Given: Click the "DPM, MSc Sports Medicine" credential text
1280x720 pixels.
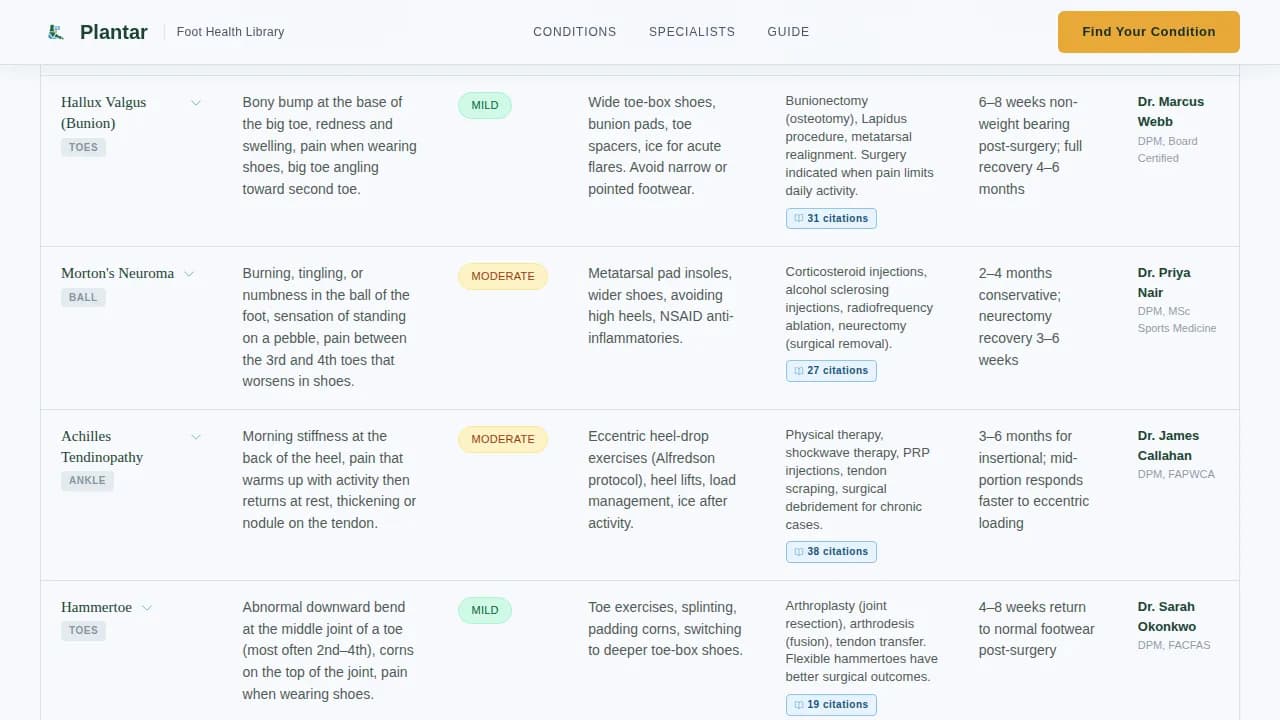Looking at the screenshot, I should coord(1177,320).
